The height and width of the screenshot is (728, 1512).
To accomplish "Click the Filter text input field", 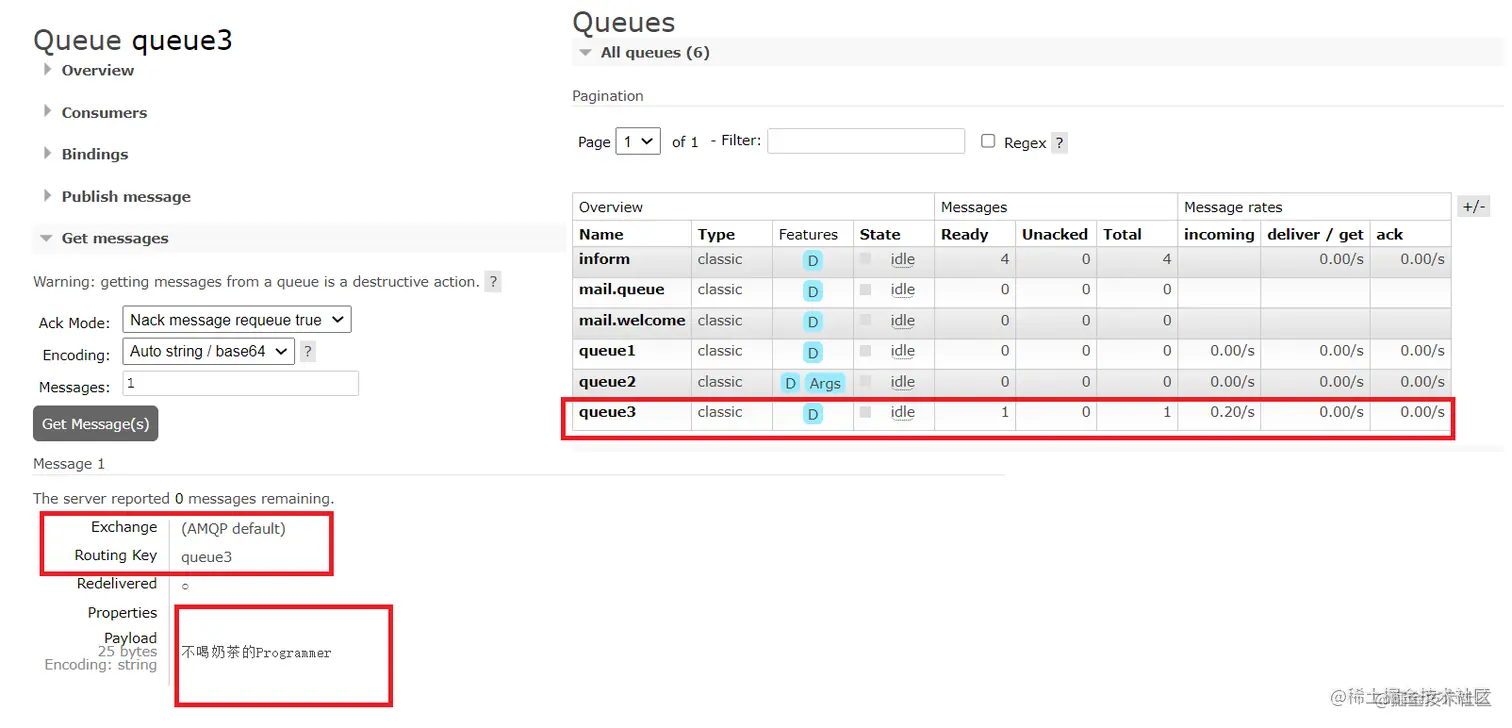I will pyautogui.click(x=866, y=140).
